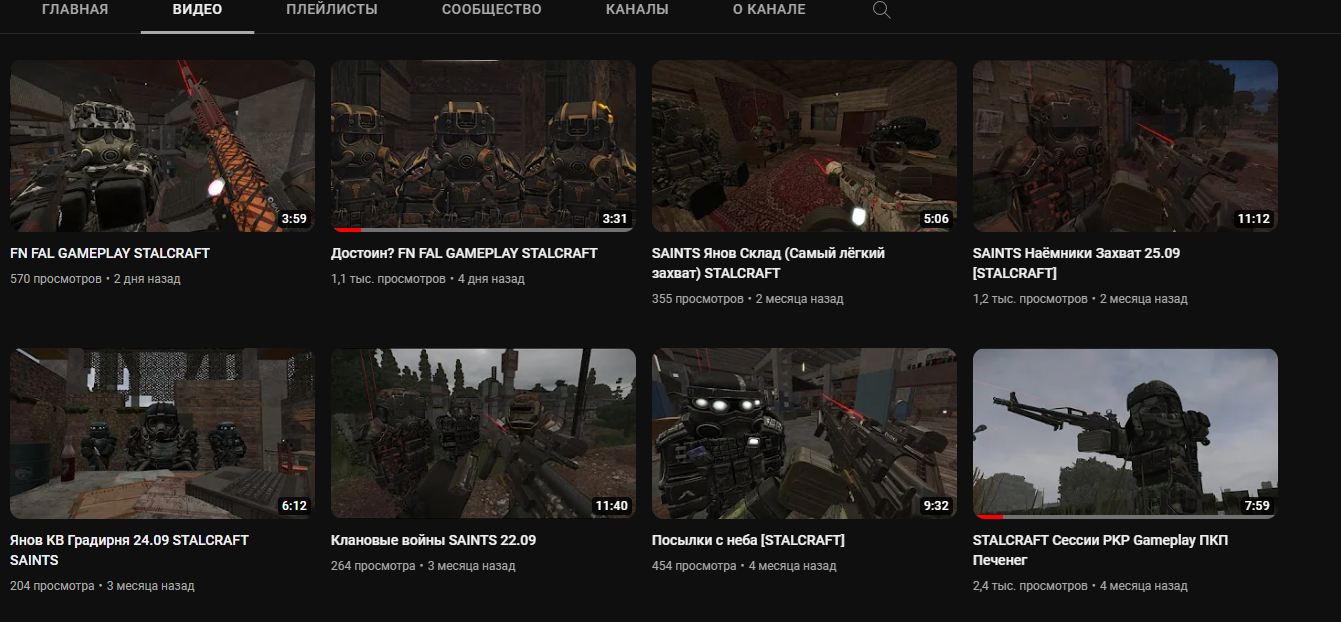
Task: Click the 7:59 duration badge
Action: 1257,505
